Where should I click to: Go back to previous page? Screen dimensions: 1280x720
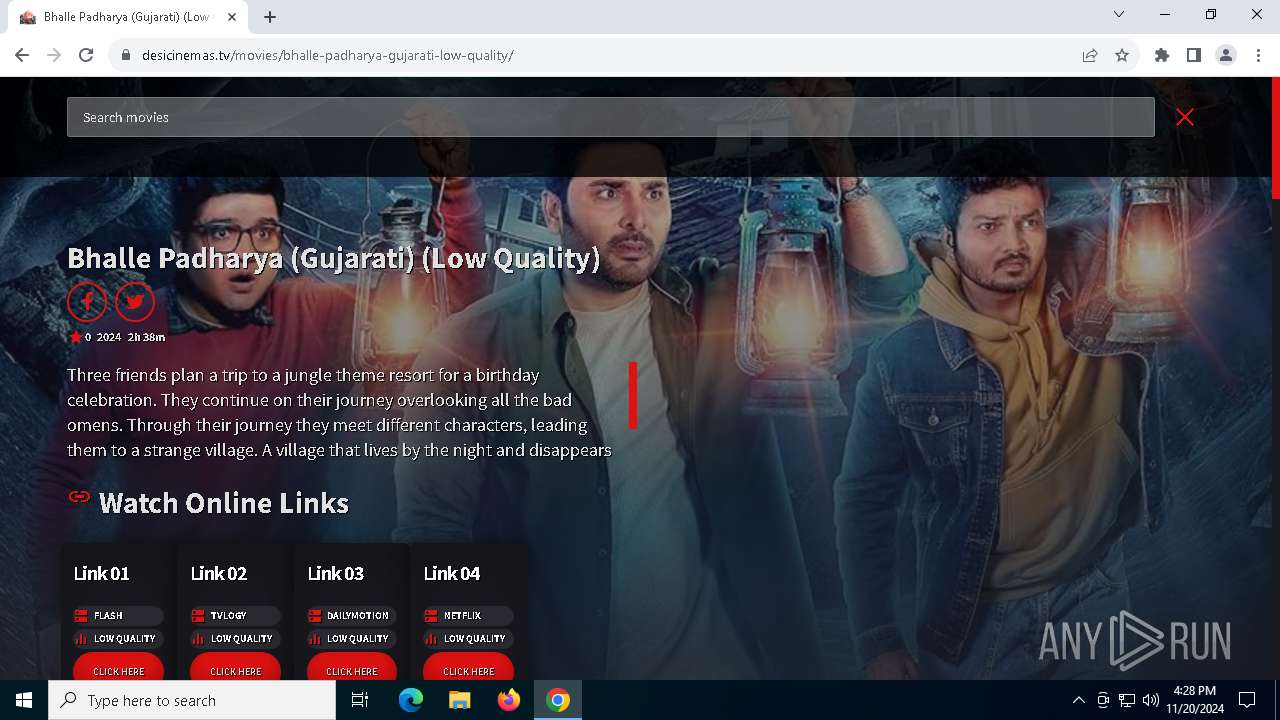pos(22,55)
